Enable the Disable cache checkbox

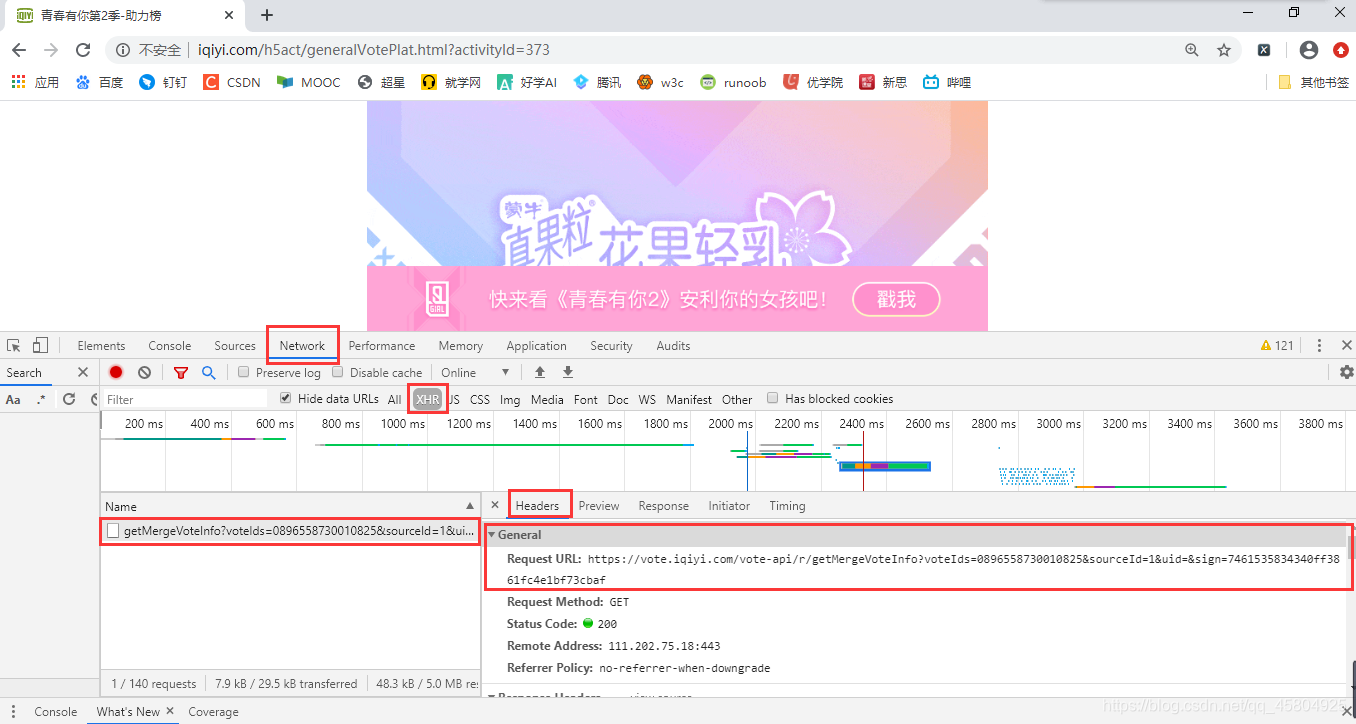[337, 372]
